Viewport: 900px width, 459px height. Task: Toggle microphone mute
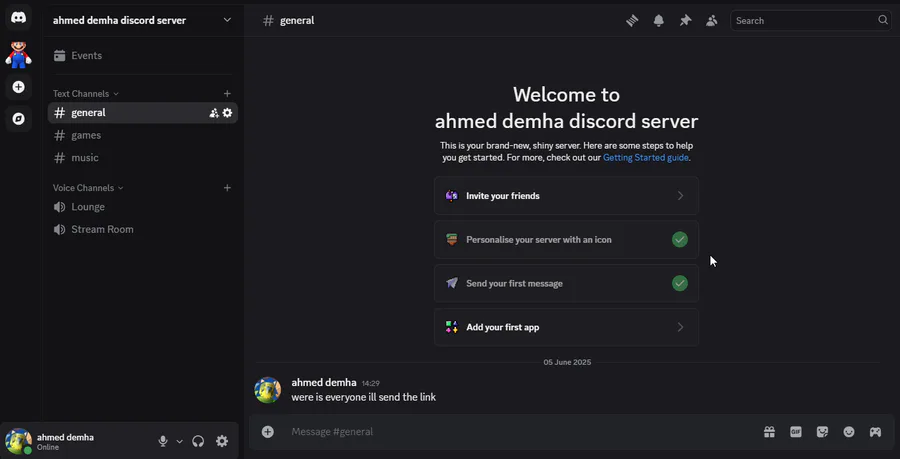click(x=162, y=441)
